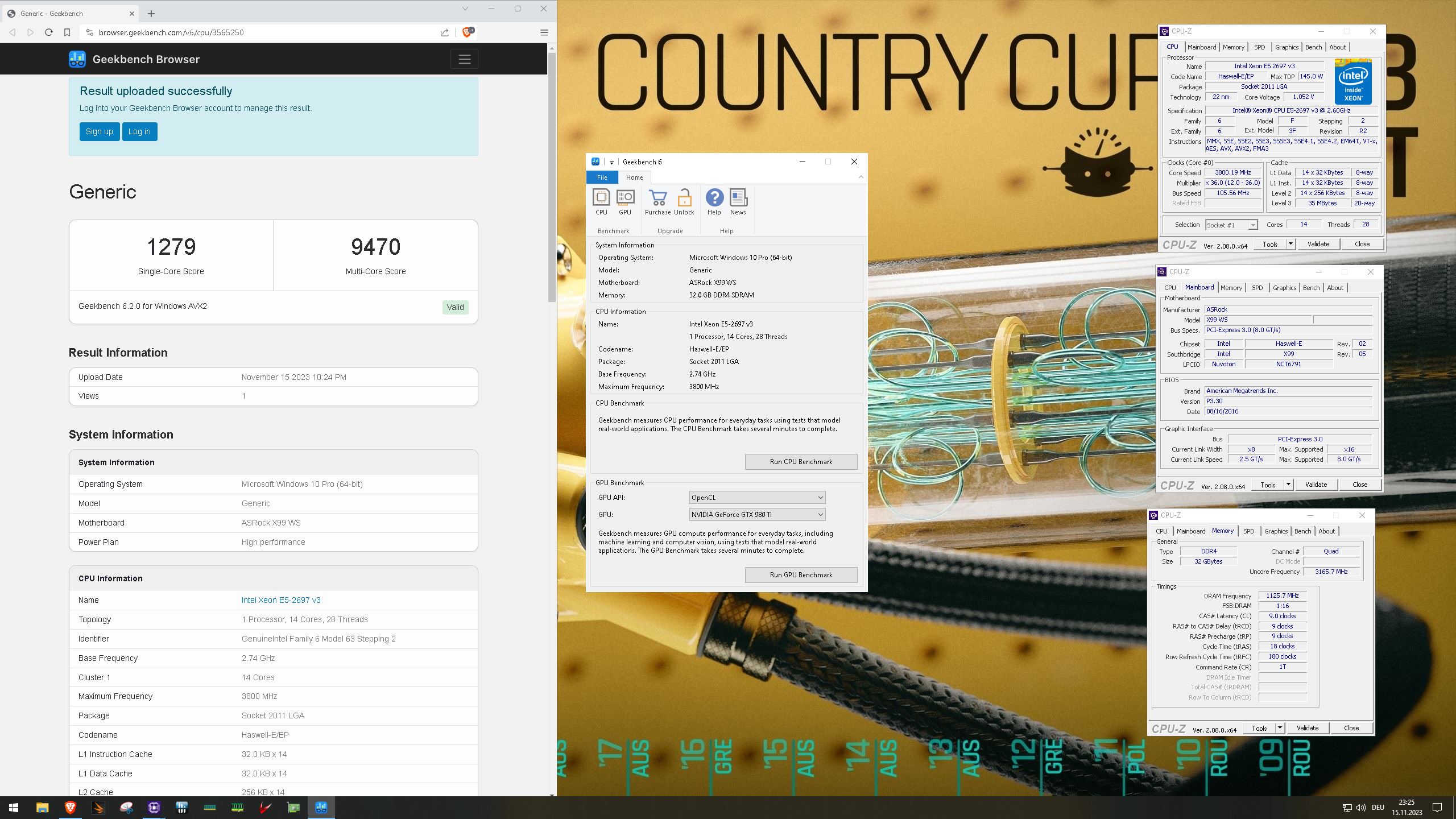1456x819 pixels.
Task: Open the 3DMark orange icon on the taskbar
Action: (98, 808)
